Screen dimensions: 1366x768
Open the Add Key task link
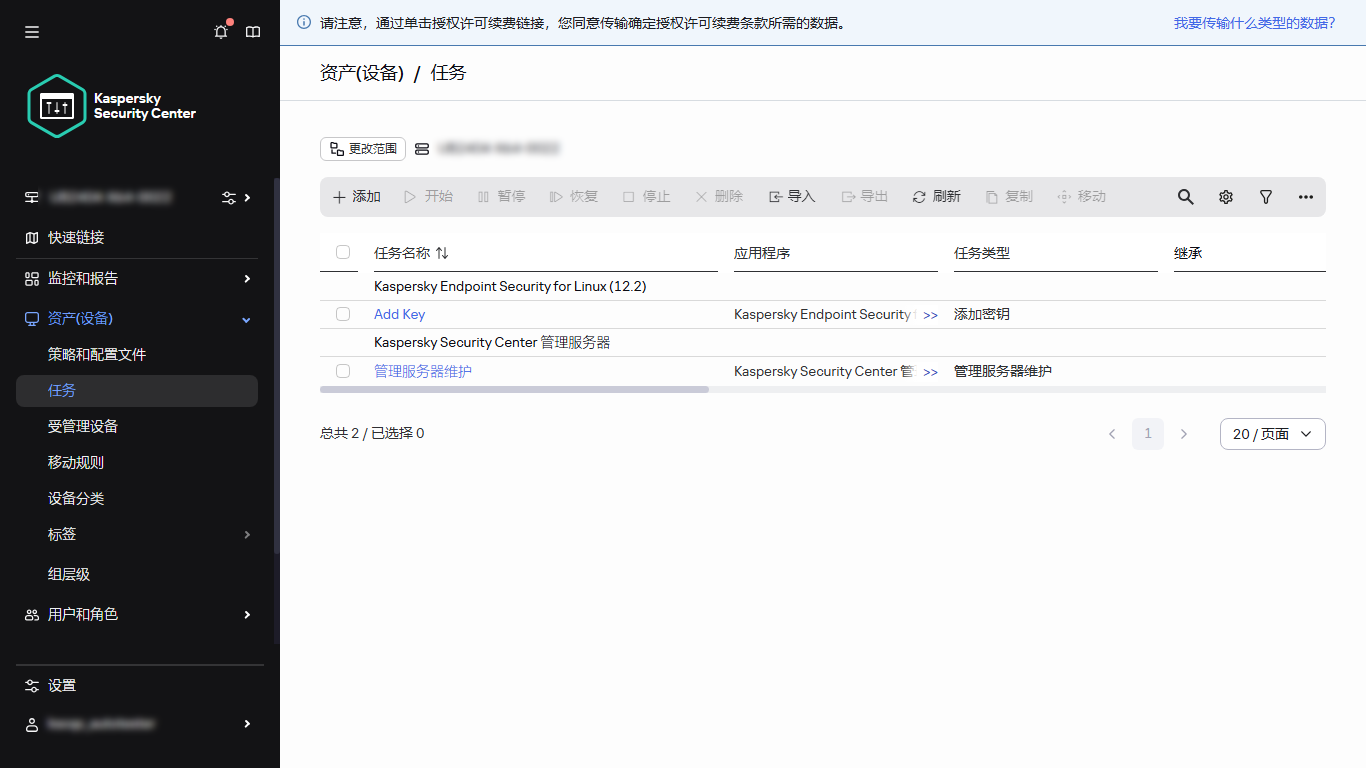pyautogui.click(x=399, y=314)
